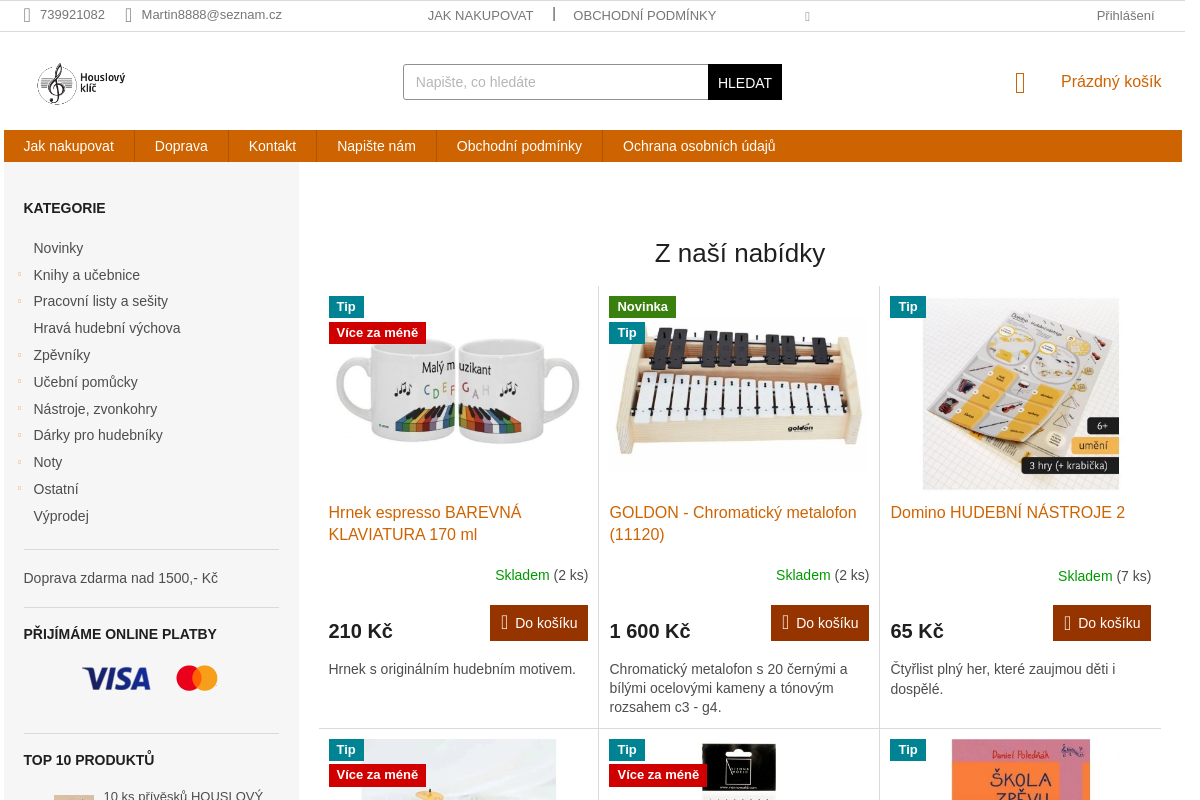Add Domino HUDEBNÍ NÁSTROJE 2 to cart
The image size is (1200, 800).
(x=1102, y=623)
